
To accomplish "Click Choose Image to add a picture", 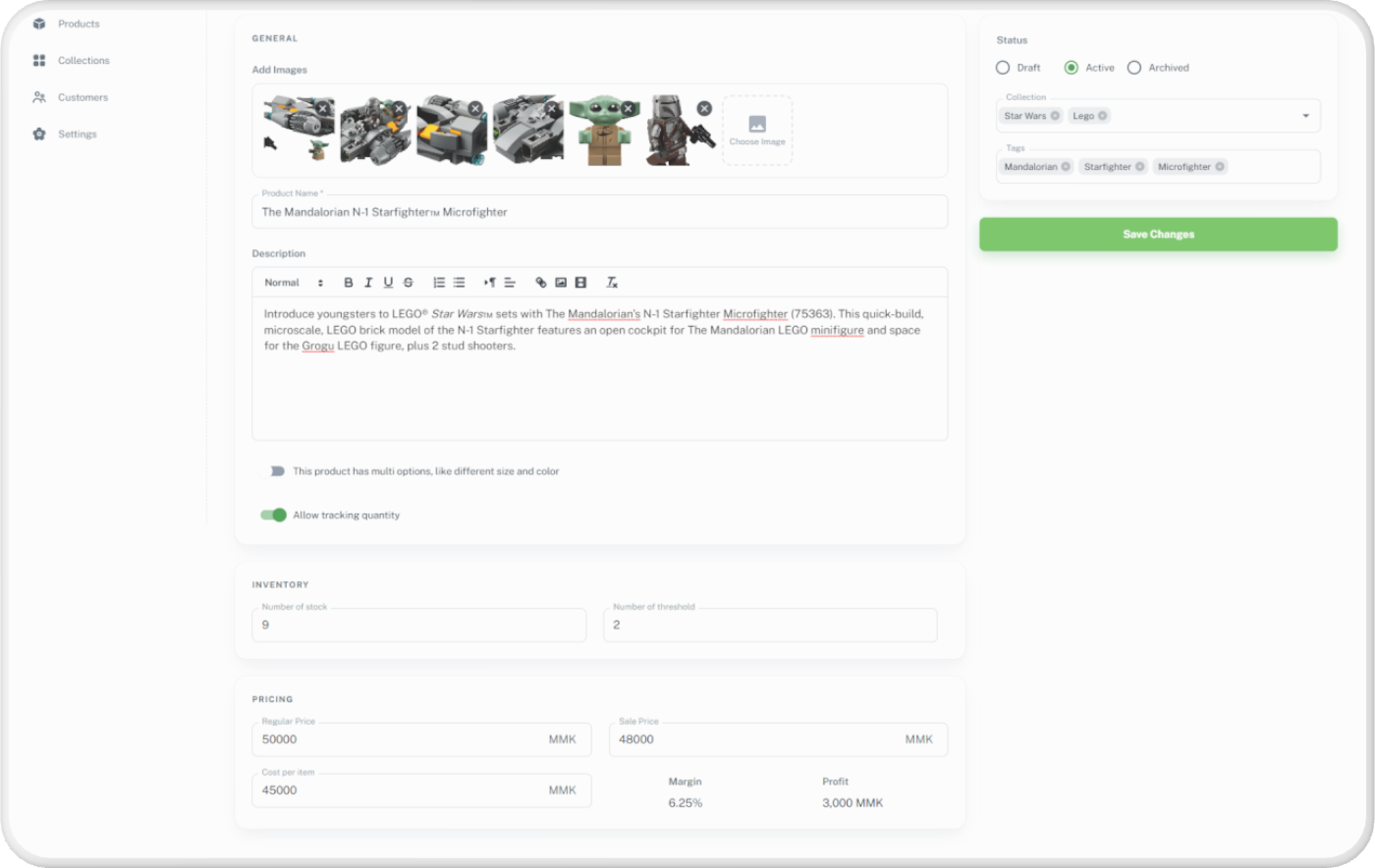I will [x=757, y=130].
